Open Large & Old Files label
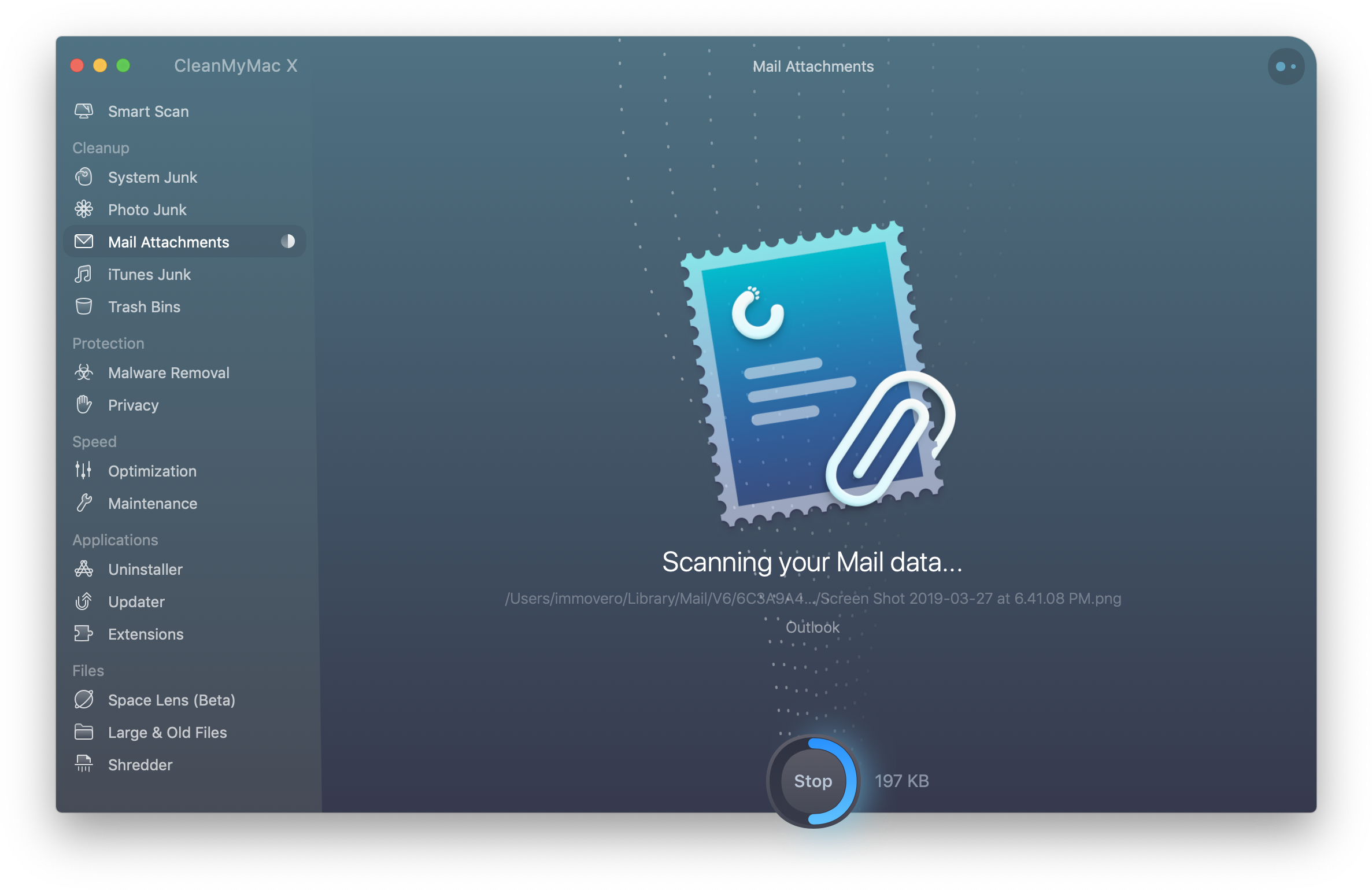Image resolution: width=1372 pixels, height=890 pixels. point(168,733)
